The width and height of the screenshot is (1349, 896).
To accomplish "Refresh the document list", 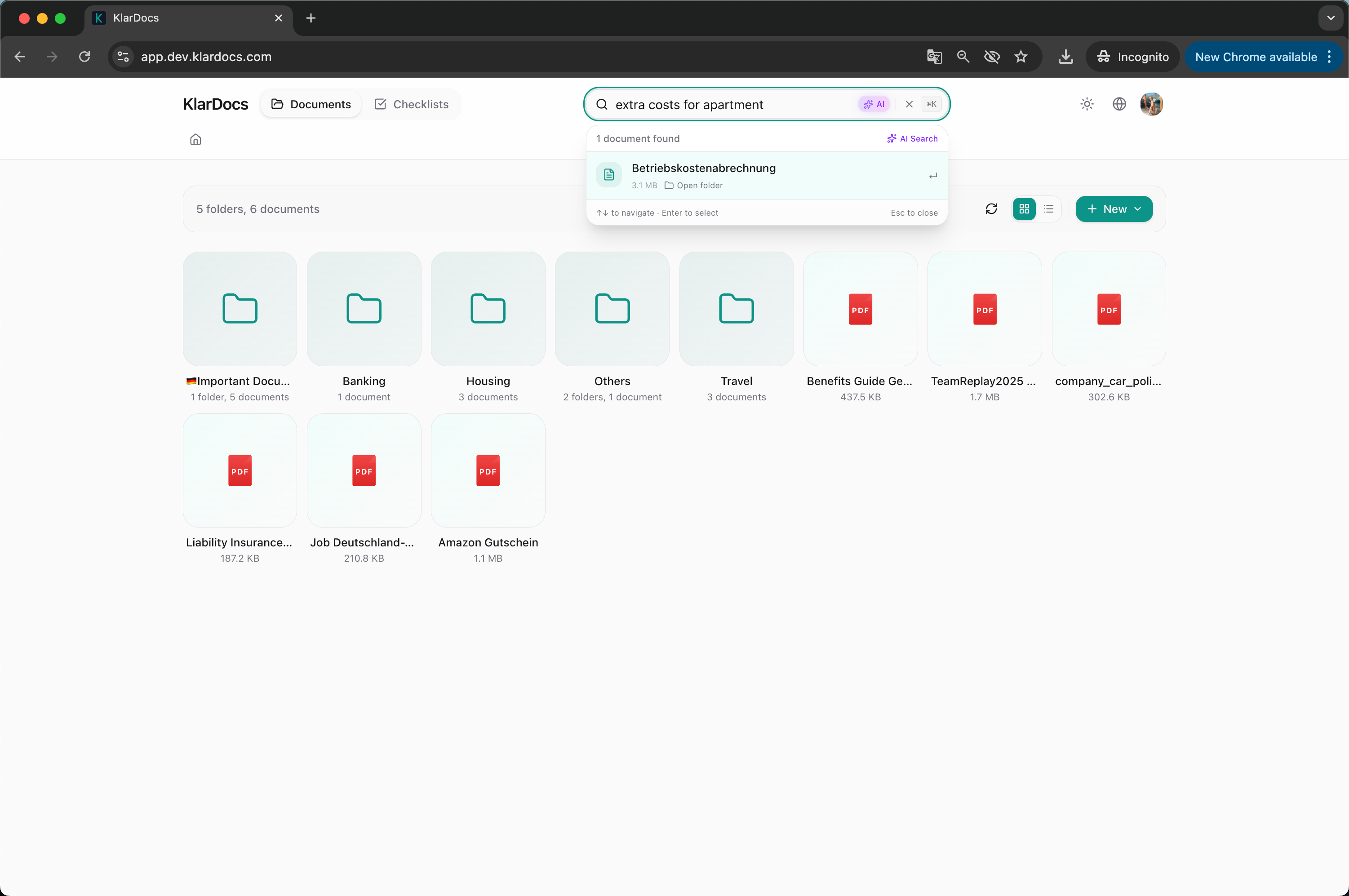I will [991, 209].
